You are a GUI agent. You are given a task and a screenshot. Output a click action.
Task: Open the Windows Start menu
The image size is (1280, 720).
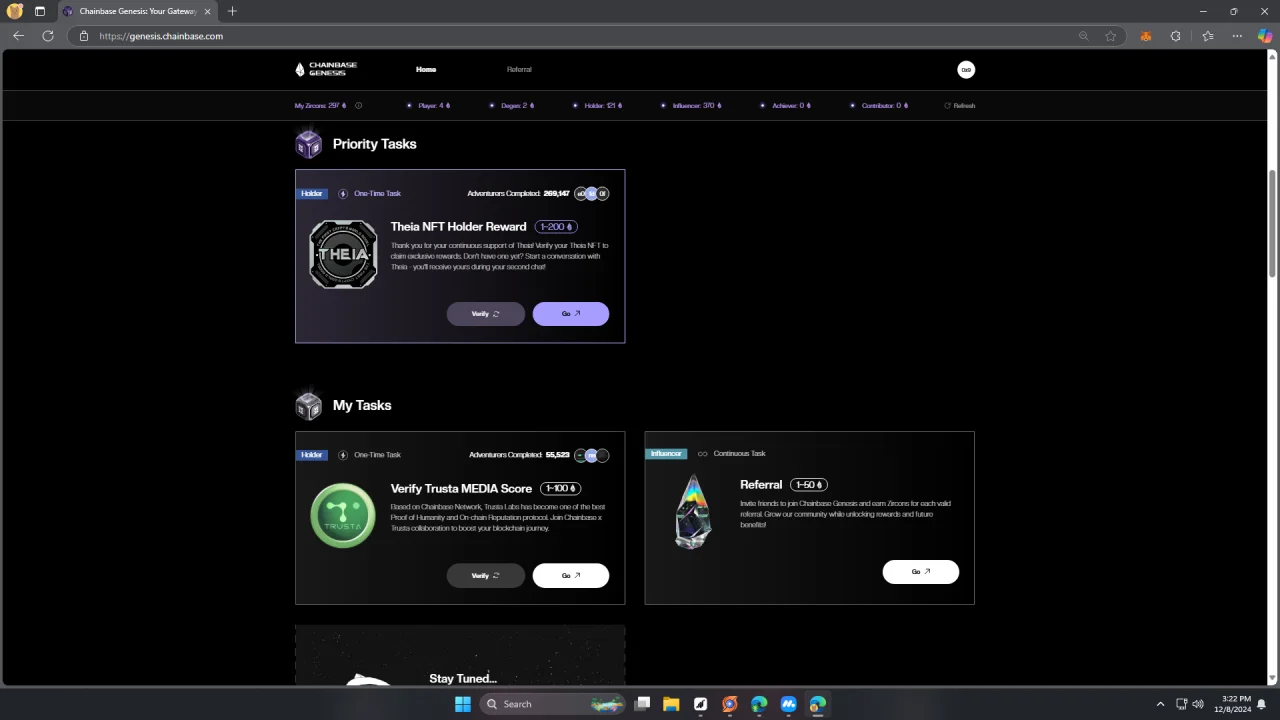[x=463, y=704]
